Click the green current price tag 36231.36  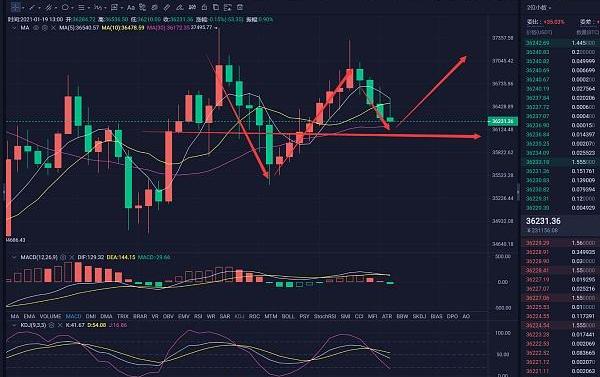click(503, 121)
